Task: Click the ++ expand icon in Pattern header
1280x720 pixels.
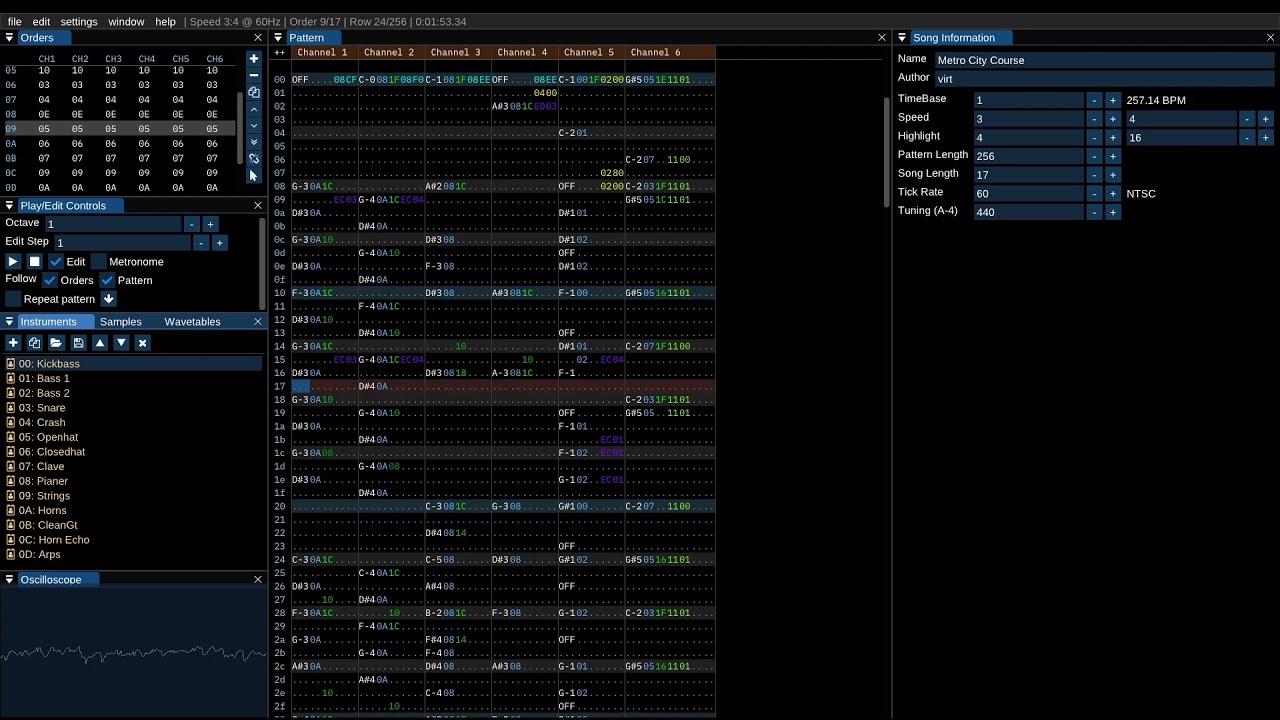Action: point(280,52)
